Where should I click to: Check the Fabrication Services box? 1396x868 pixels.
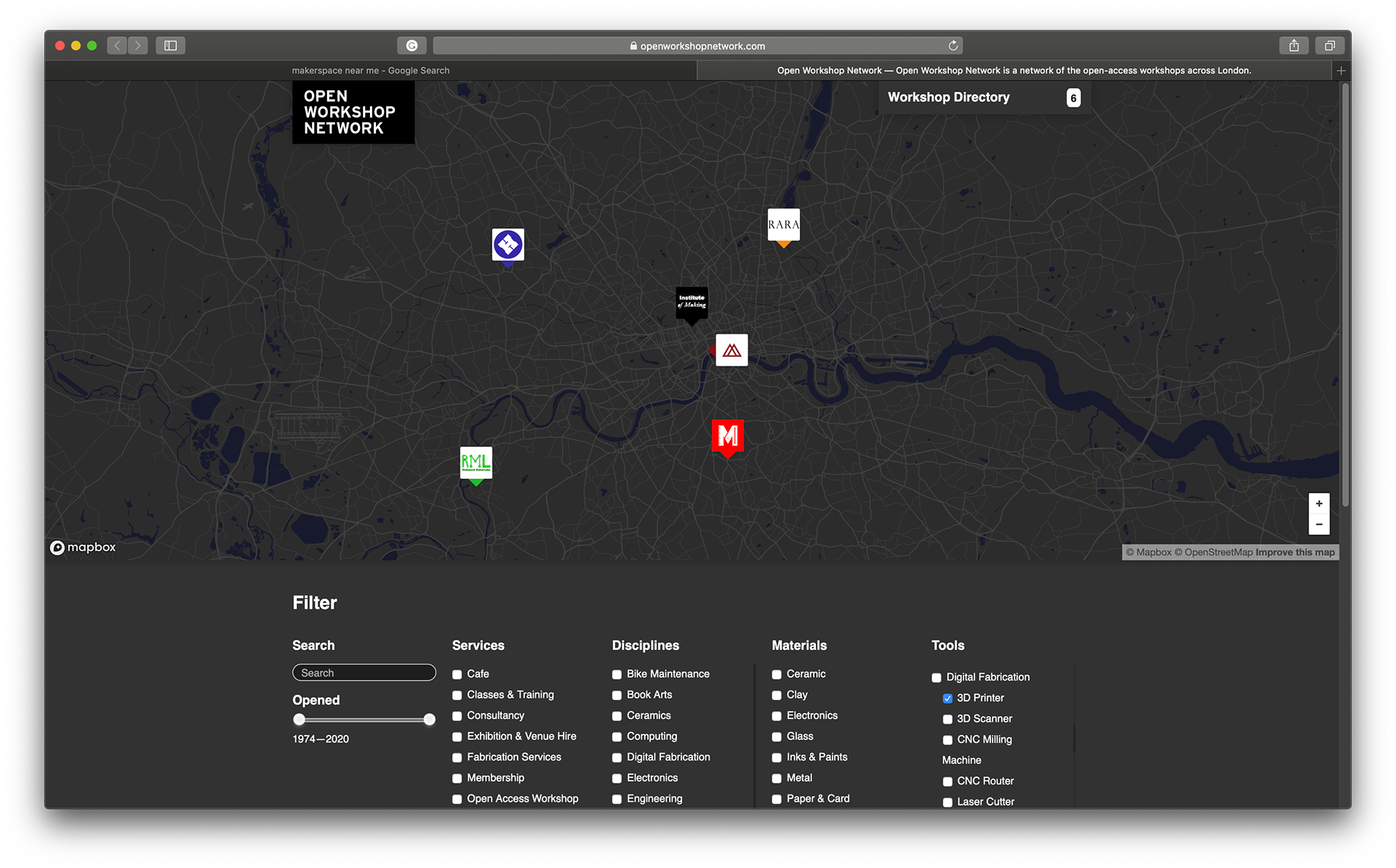click(457, 758)
